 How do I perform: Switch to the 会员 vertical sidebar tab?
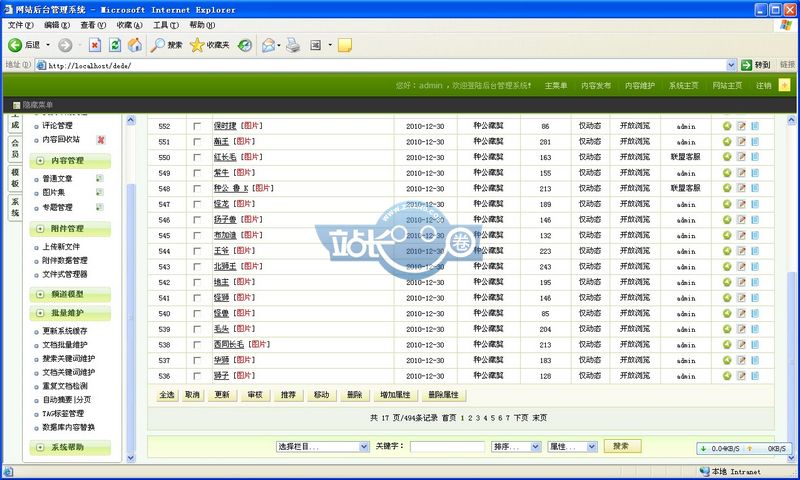[15, 148]
